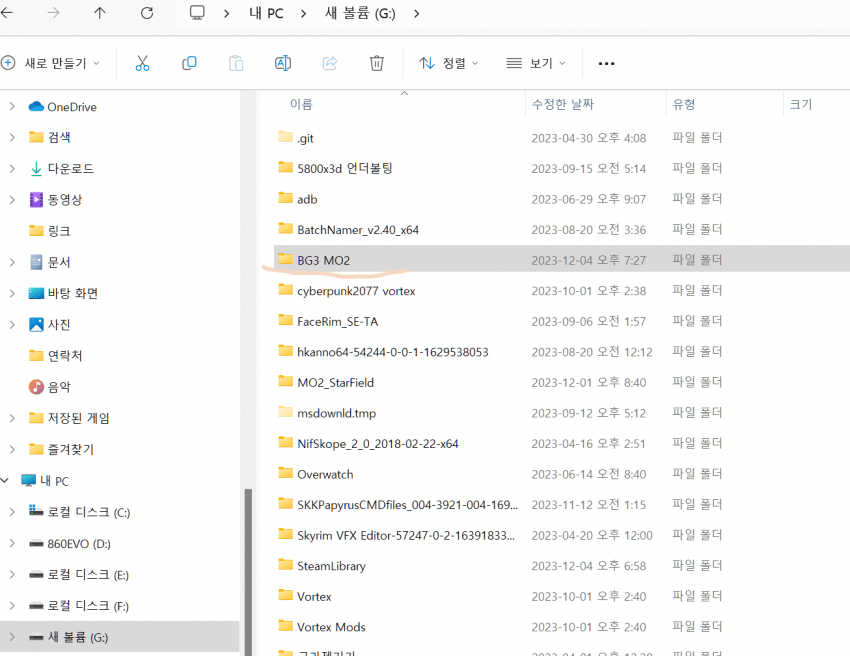Select 즐겨찾기 in the navigation pane
The width and height of the screenshot is (850, 656).
pos(71,449)
